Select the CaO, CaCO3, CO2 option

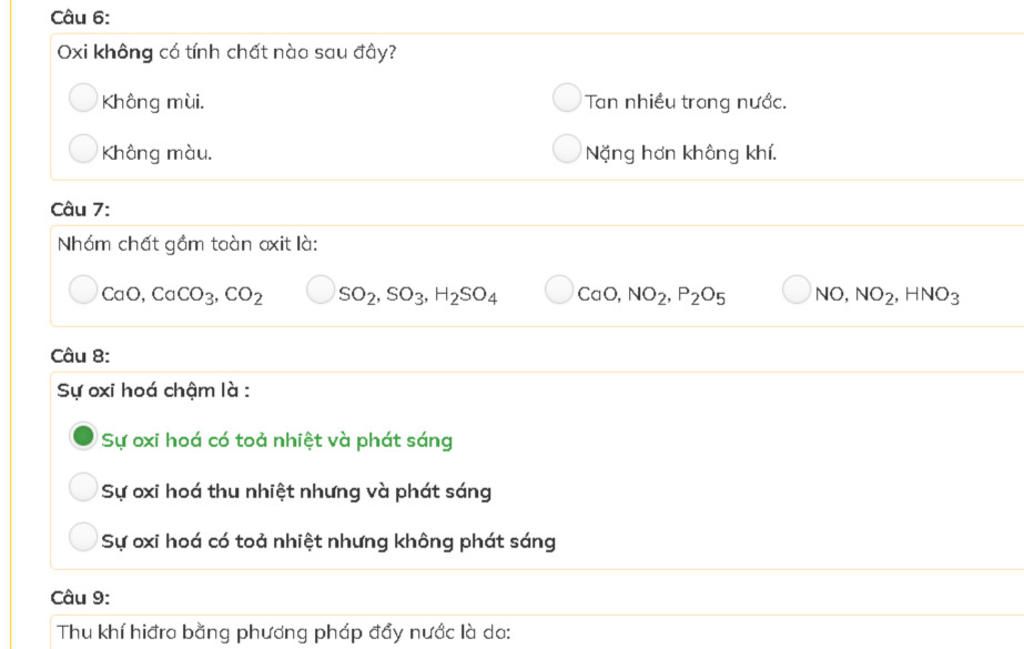point(83,289)
